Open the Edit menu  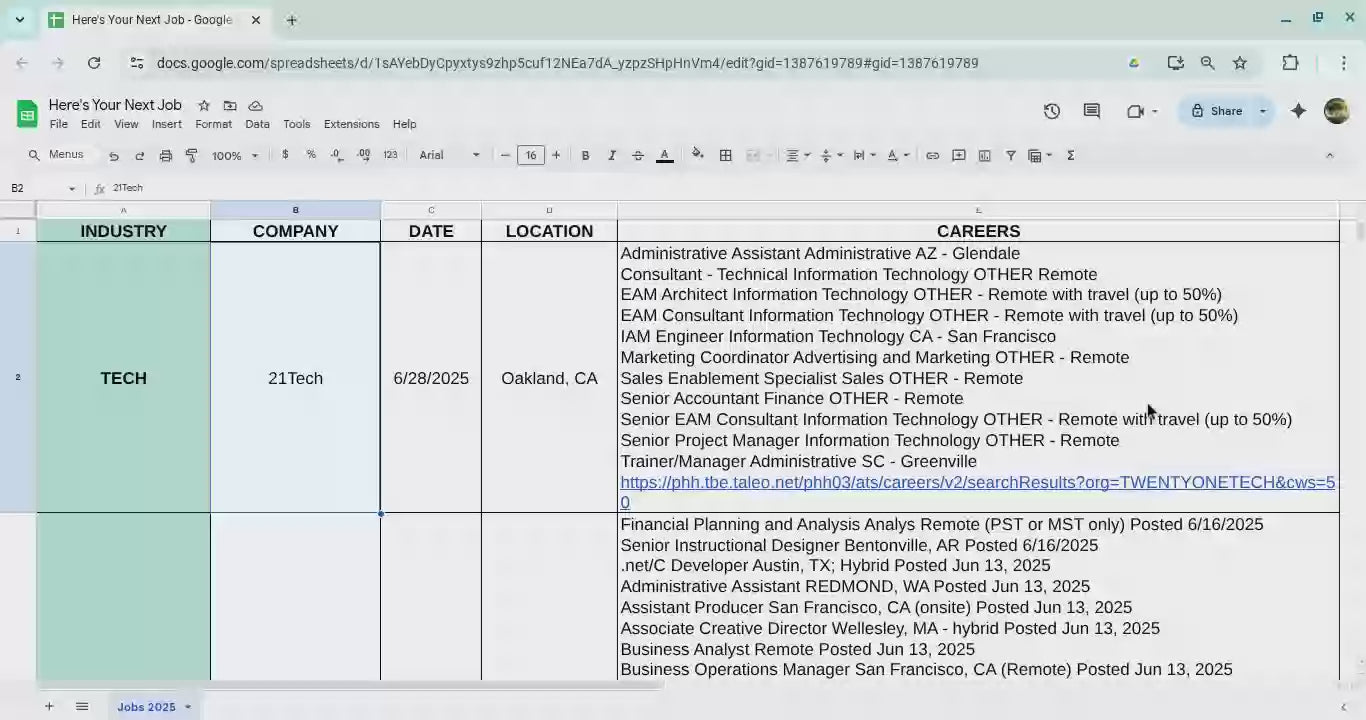(91, 124)
